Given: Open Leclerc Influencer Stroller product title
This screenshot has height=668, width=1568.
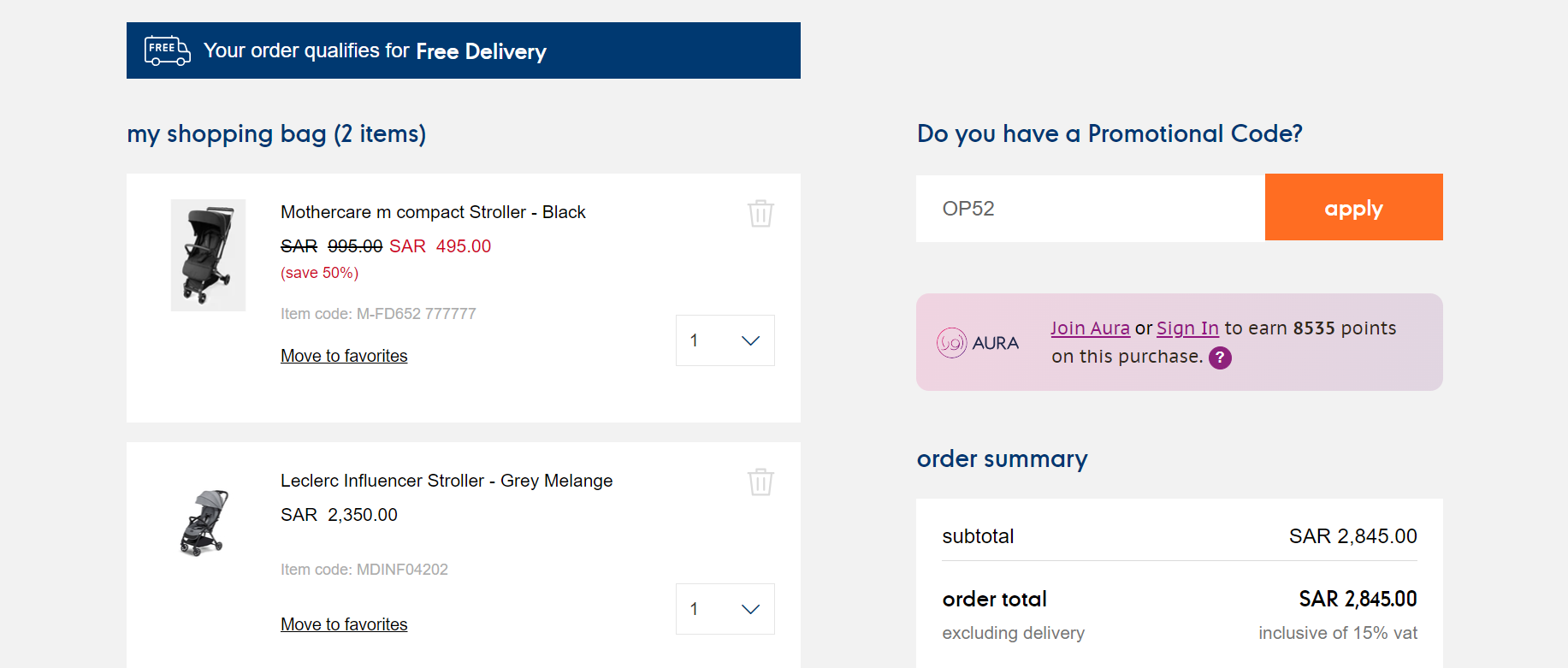Looking at the screenshot, I should pyautogui.click(x=447, y=481).
